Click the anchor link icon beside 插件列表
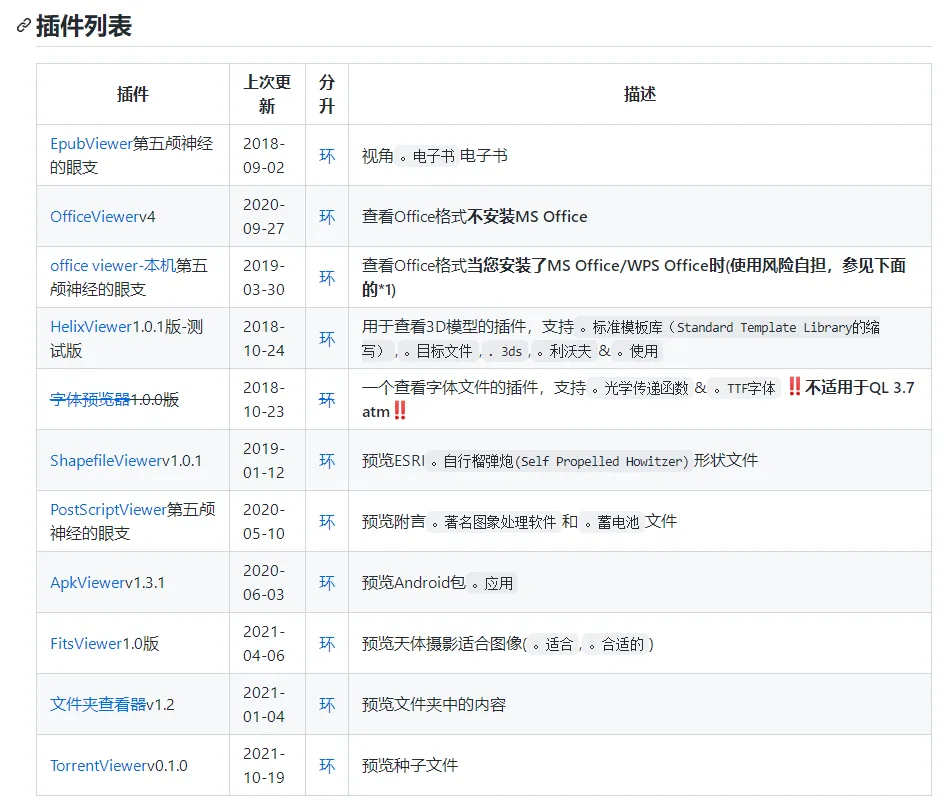This screenshot has width=949, height=807. tap(24, 25)
